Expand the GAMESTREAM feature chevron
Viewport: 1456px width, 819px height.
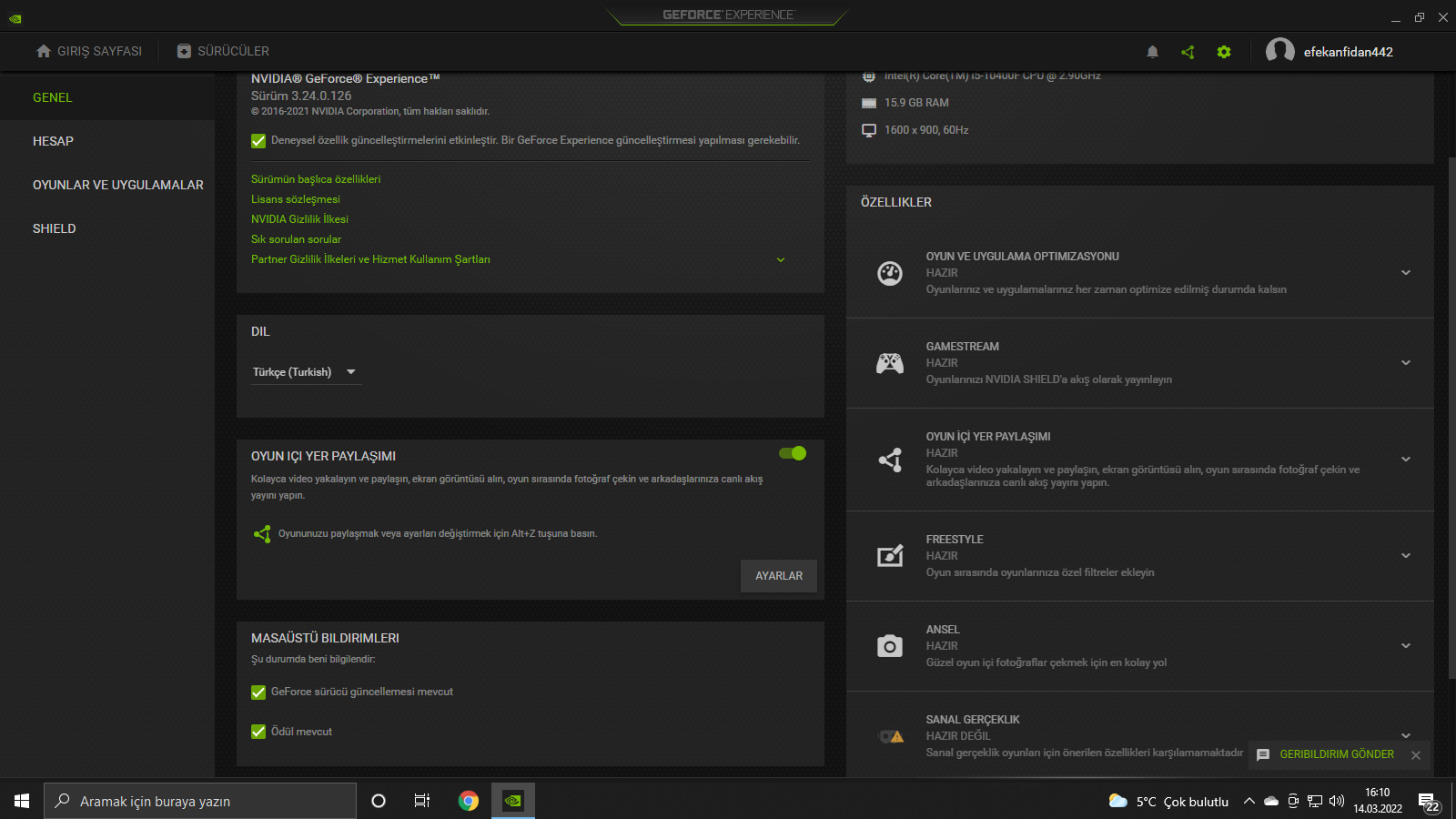[1406, 363]
